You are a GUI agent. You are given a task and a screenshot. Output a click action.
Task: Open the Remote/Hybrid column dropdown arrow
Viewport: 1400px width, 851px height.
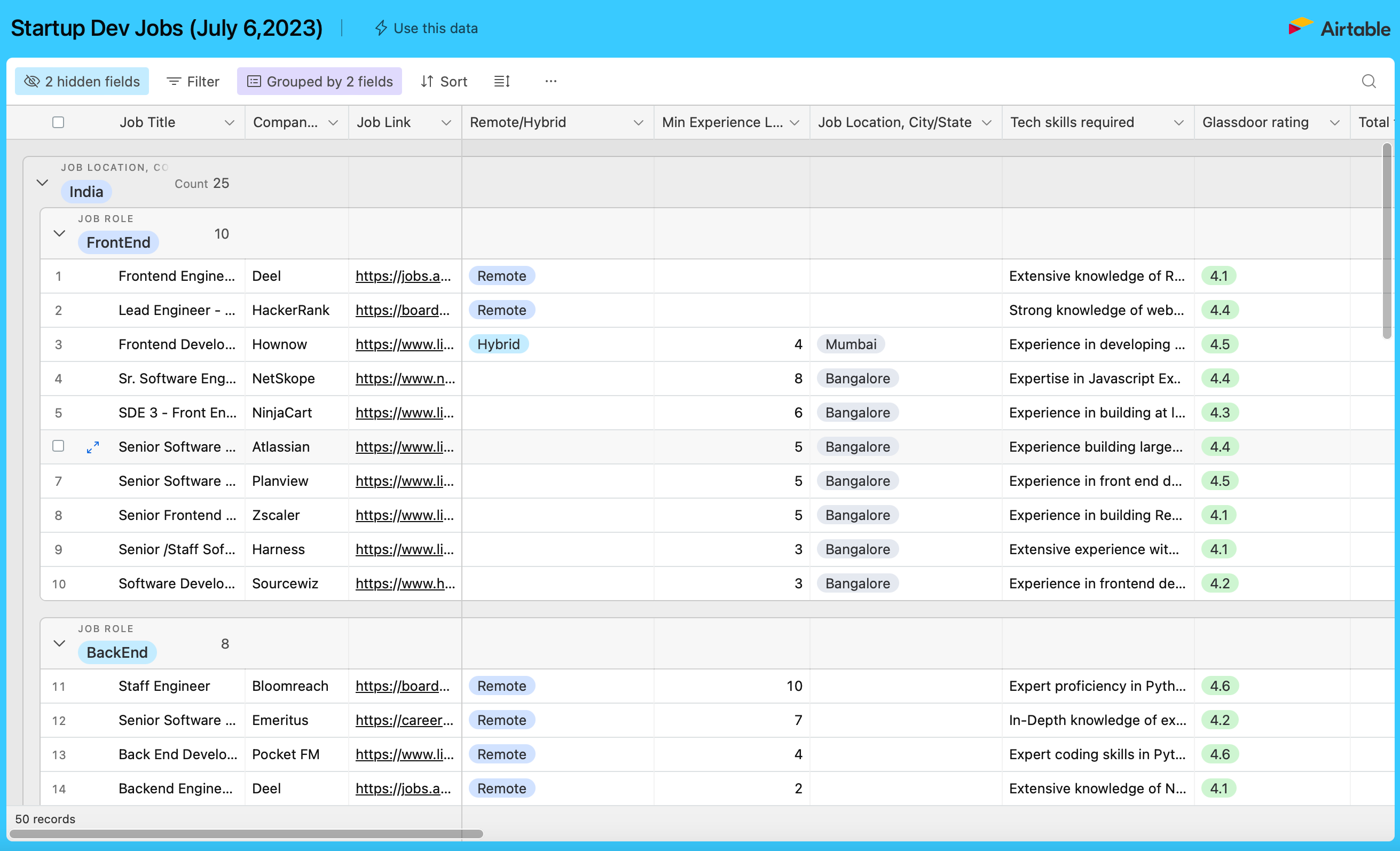638,123
